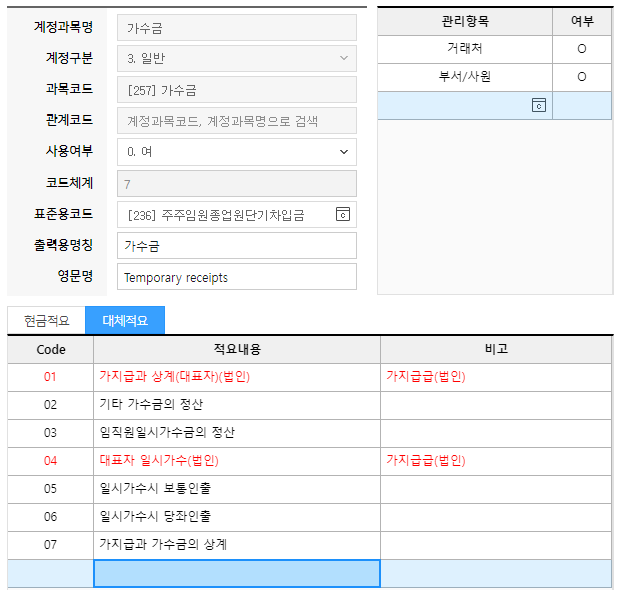This screenshot has height=590, width=617.
Task: Click the 코드체계 field showing 7
Action: click(x=237, y=183)
